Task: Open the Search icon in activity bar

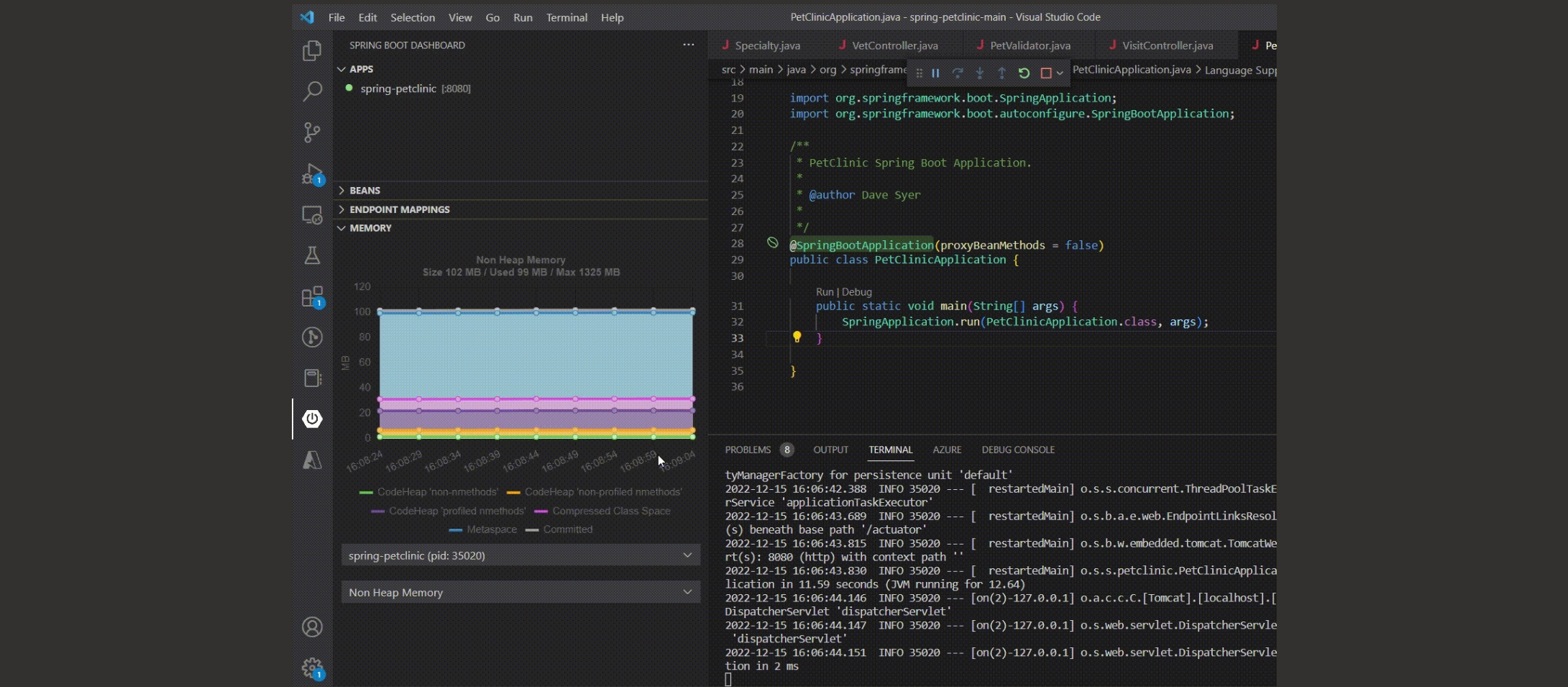Action: [x=312, y=91]
